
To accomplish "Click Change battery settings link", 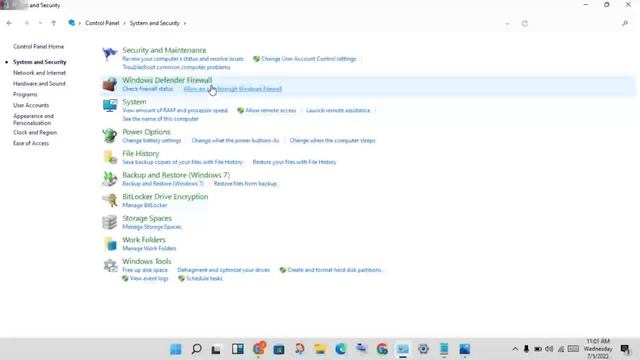I will pyautogui.click(x=152, y=140).
